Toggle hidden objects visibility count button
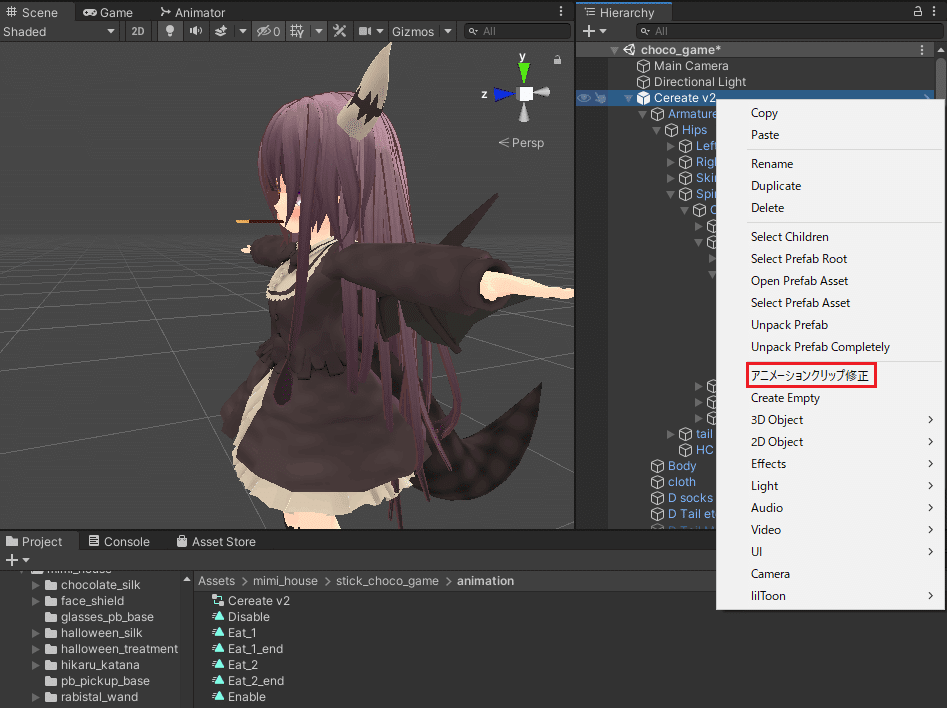 [x=268, y=31]
